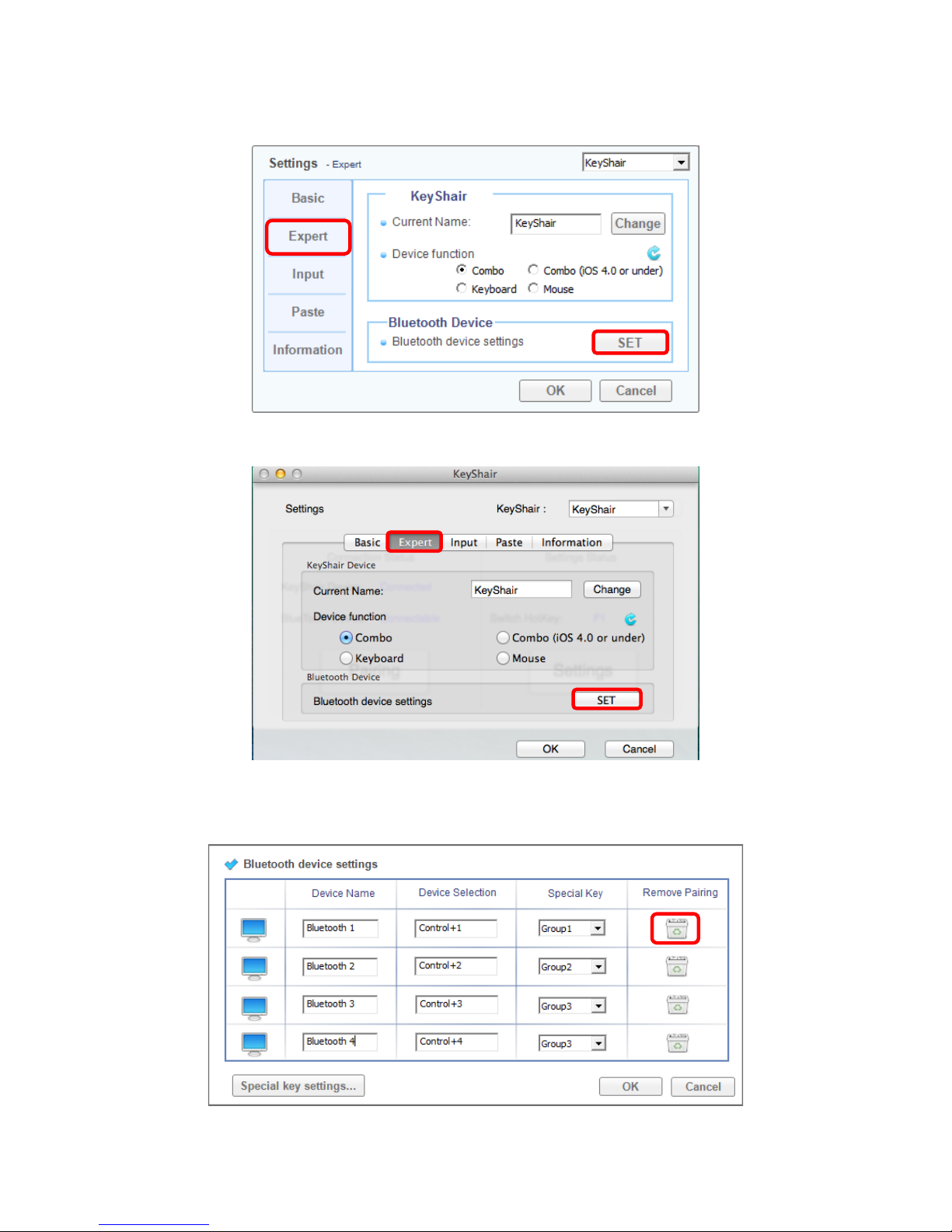The height and width of the screenshot is (1232, 952).
Task: Click SET for Bluetooth device settings in Windows dialog
Action: [x=630, y=343]
